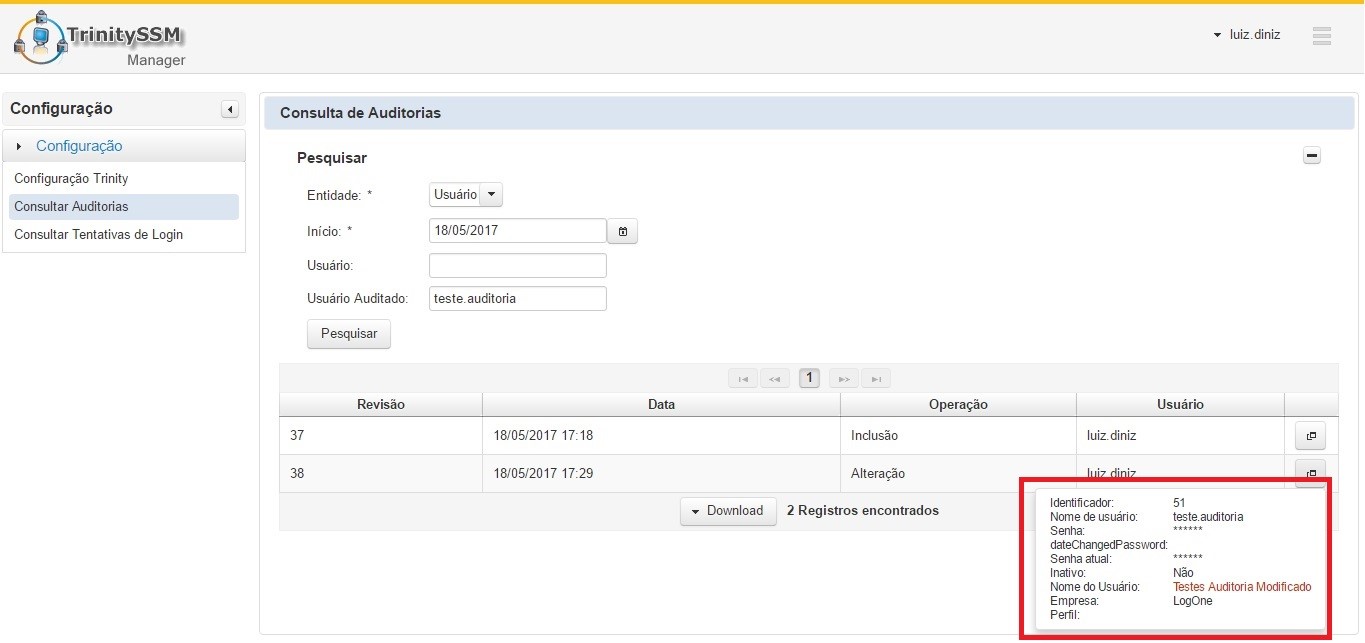Open Consultar Tentativas de Login

coord(98,234)
